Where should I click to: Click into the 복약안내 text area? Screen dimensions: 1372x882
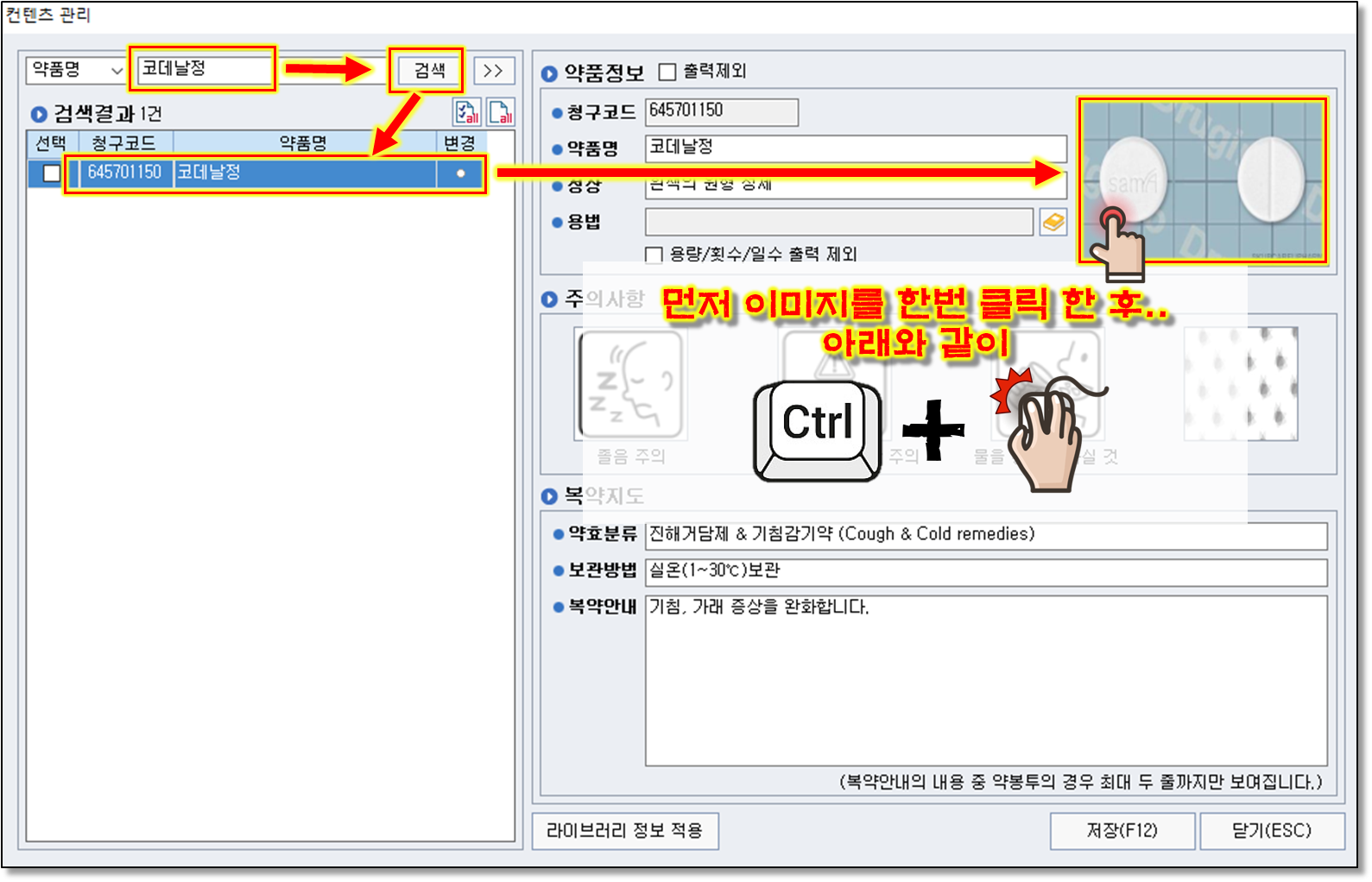984,680
